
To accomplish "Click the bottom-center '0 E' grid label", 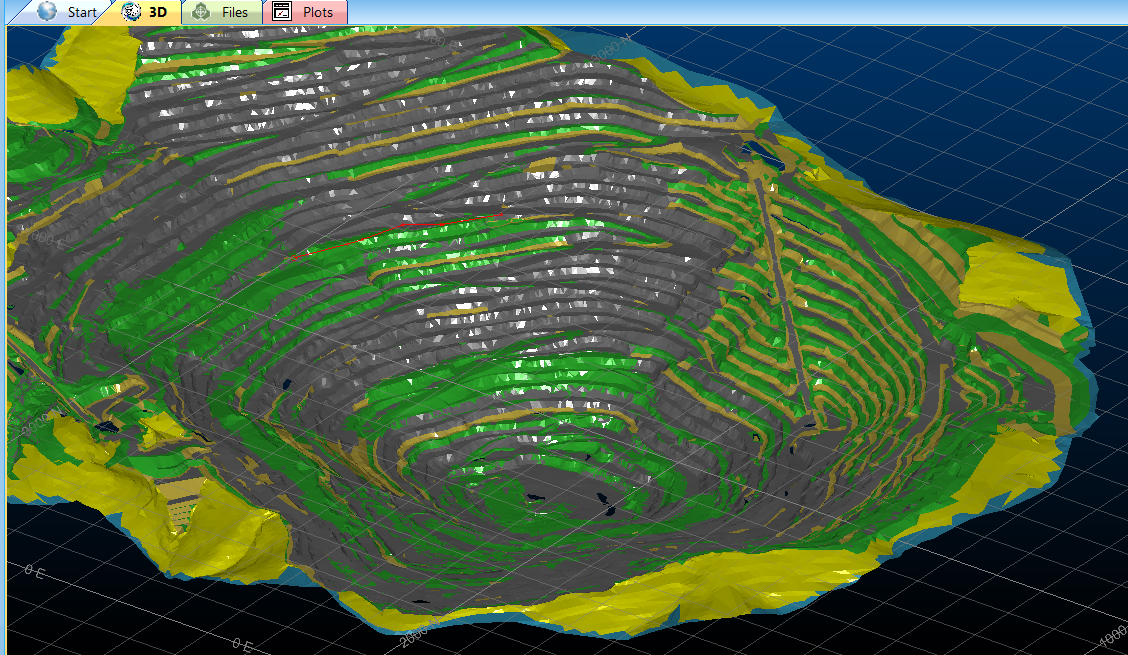I will point(241,647).
